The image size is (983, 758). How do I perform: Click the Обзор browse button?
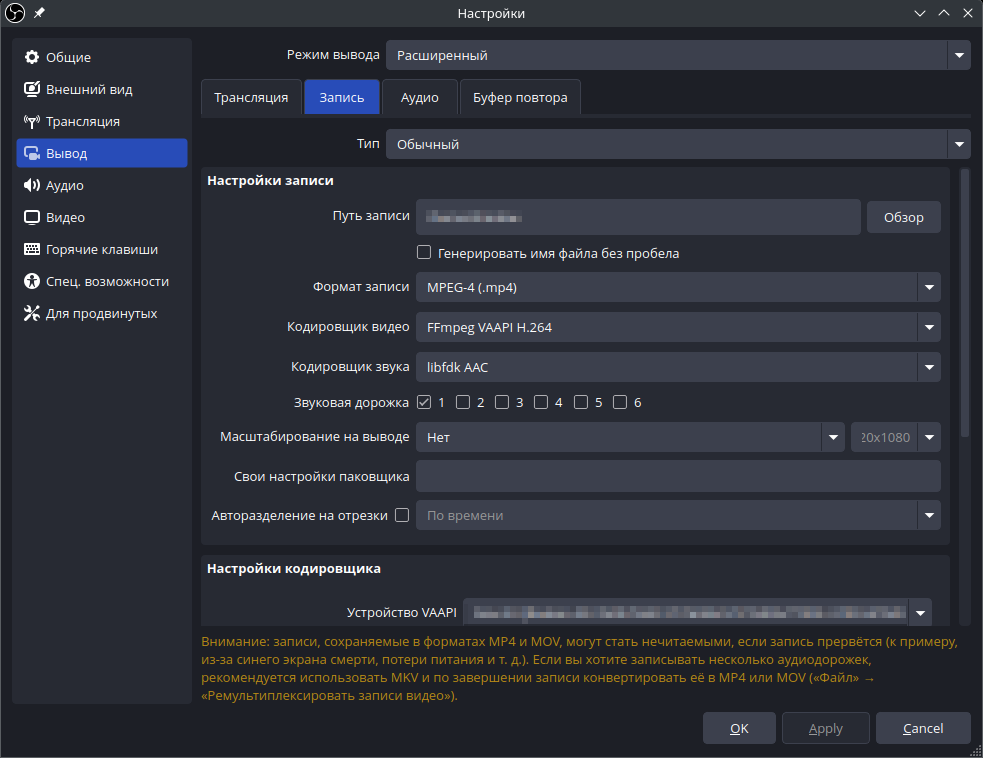coord(903,217)
